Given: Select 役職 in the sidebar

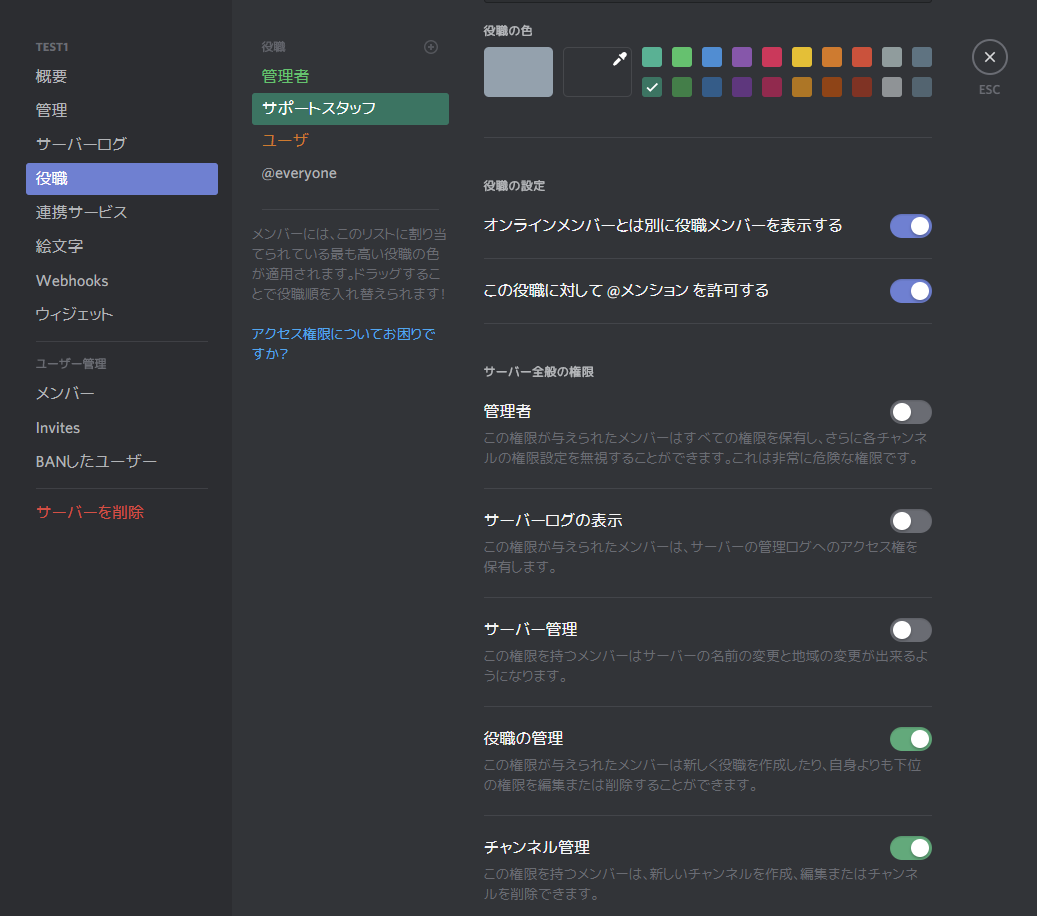Looking at the screenshot, I should click(122, 179).
